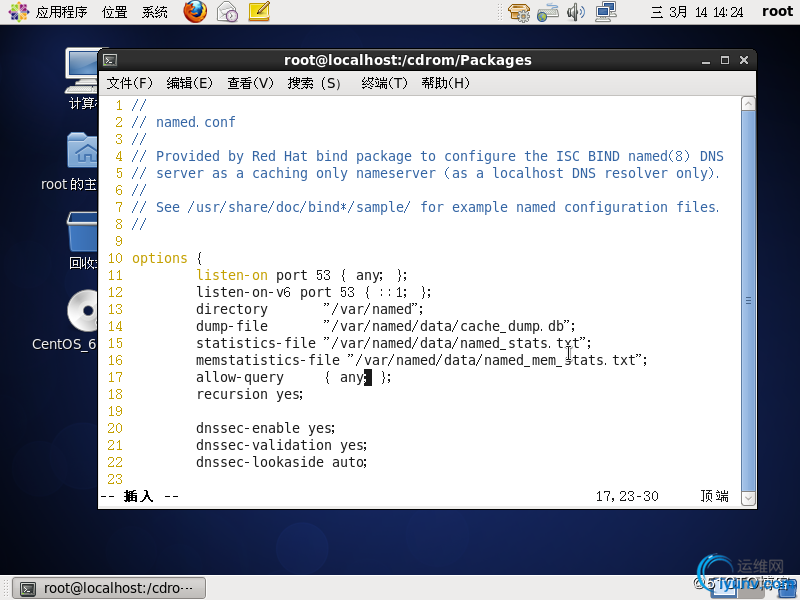
Task: Open the 系统 system menu
Action: coord(154,12)
